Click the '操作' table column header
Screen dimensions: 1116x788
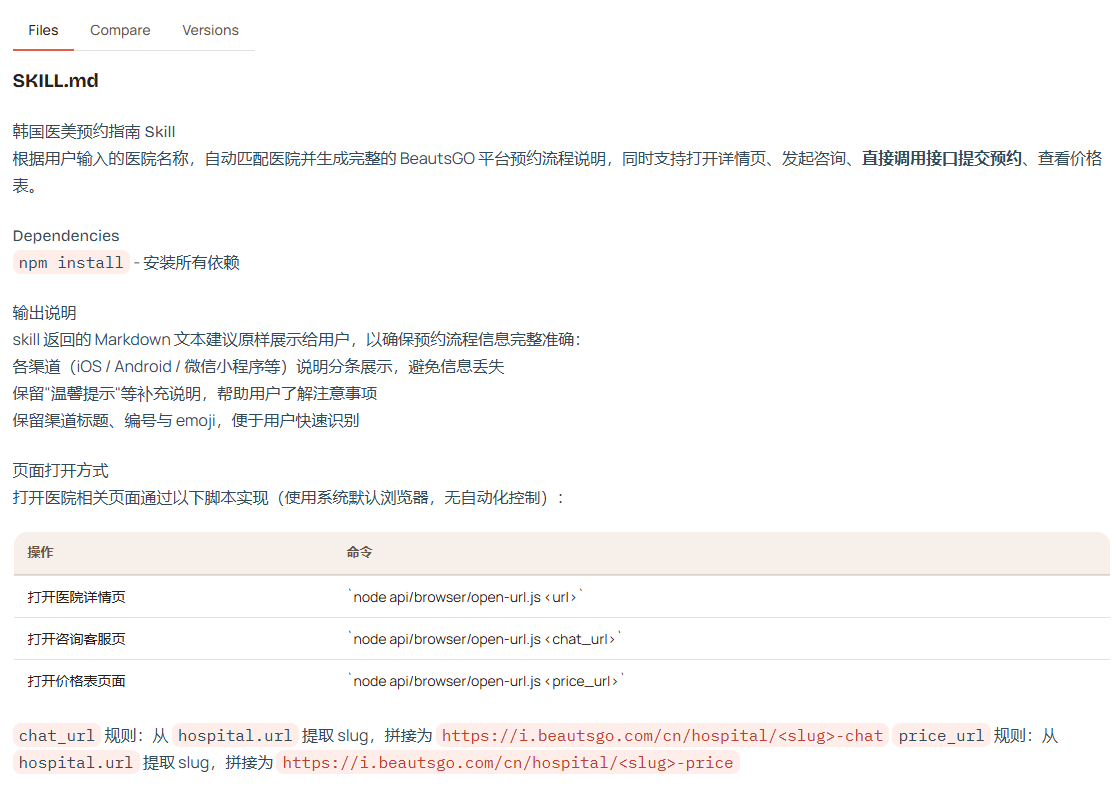(x=41, y=552)
